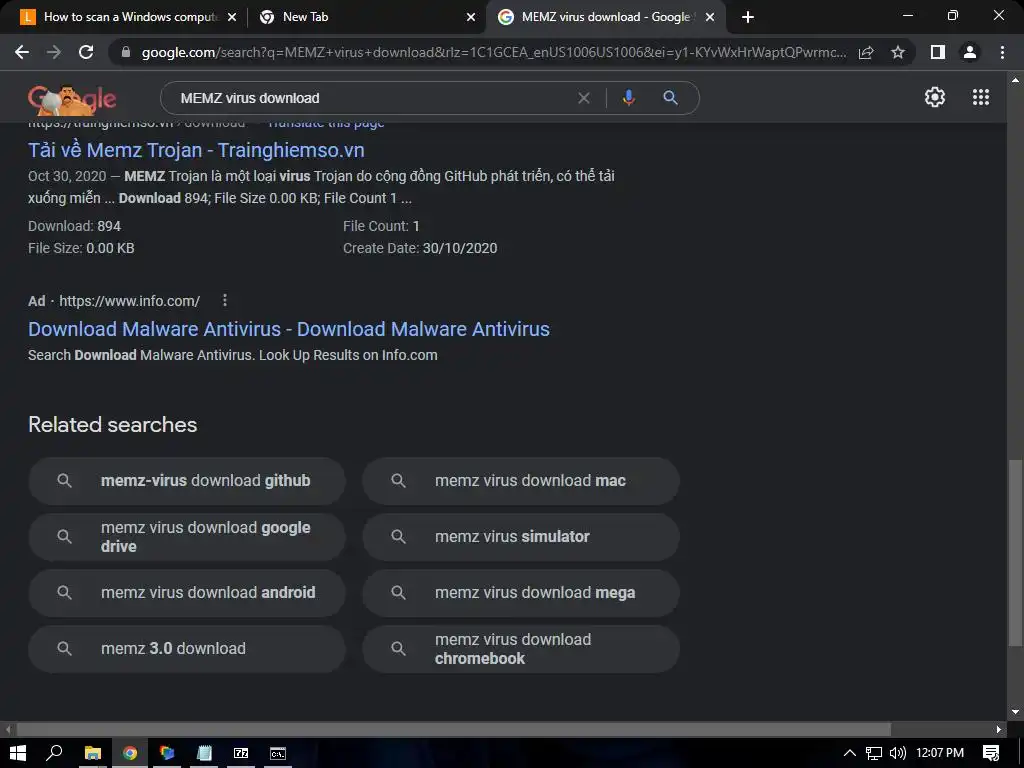Screen dimensions: 1024x768
Task: Open File Explorer from taskbar
Action: coord(93,753)
